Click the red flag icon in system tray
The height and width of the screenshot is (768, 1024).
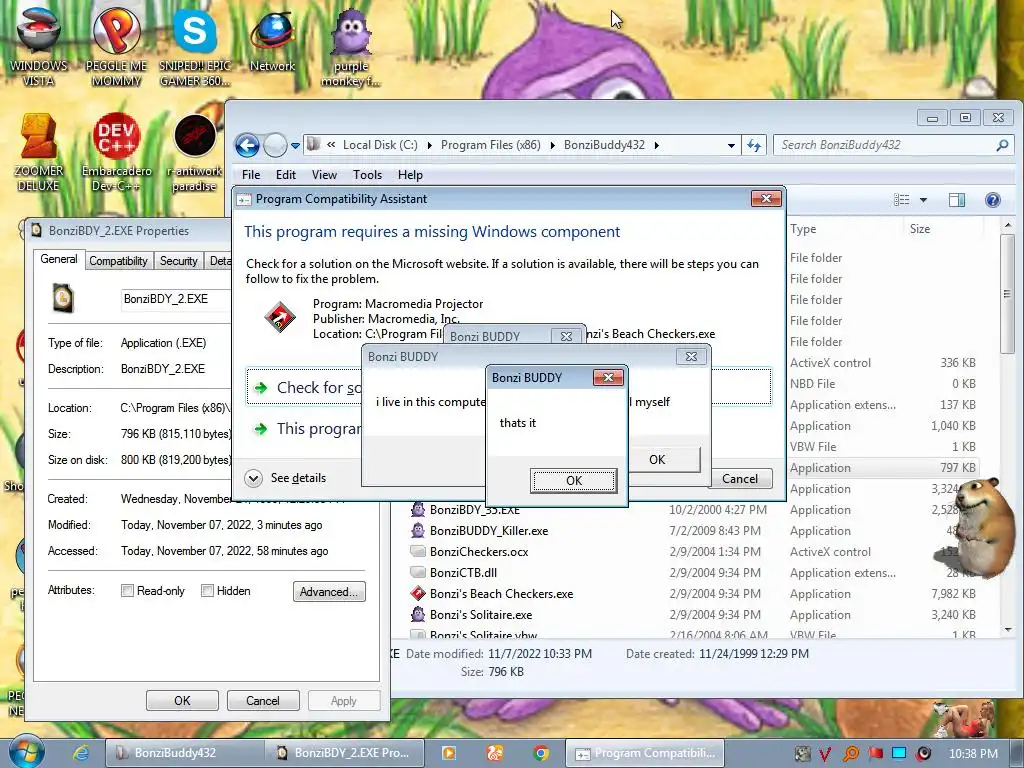pyautogui.click(x=875, y=753)
